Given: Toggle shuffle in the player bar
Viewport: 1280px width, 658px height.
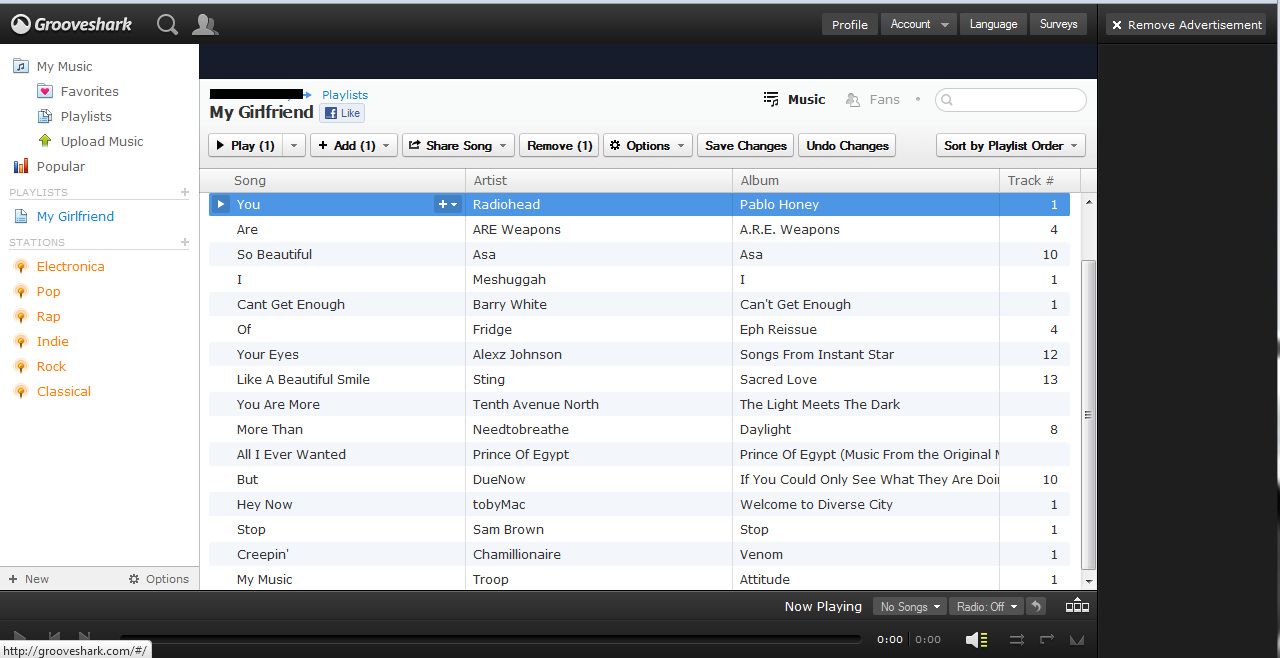Looking at the screenshot, I should 1016,639.
